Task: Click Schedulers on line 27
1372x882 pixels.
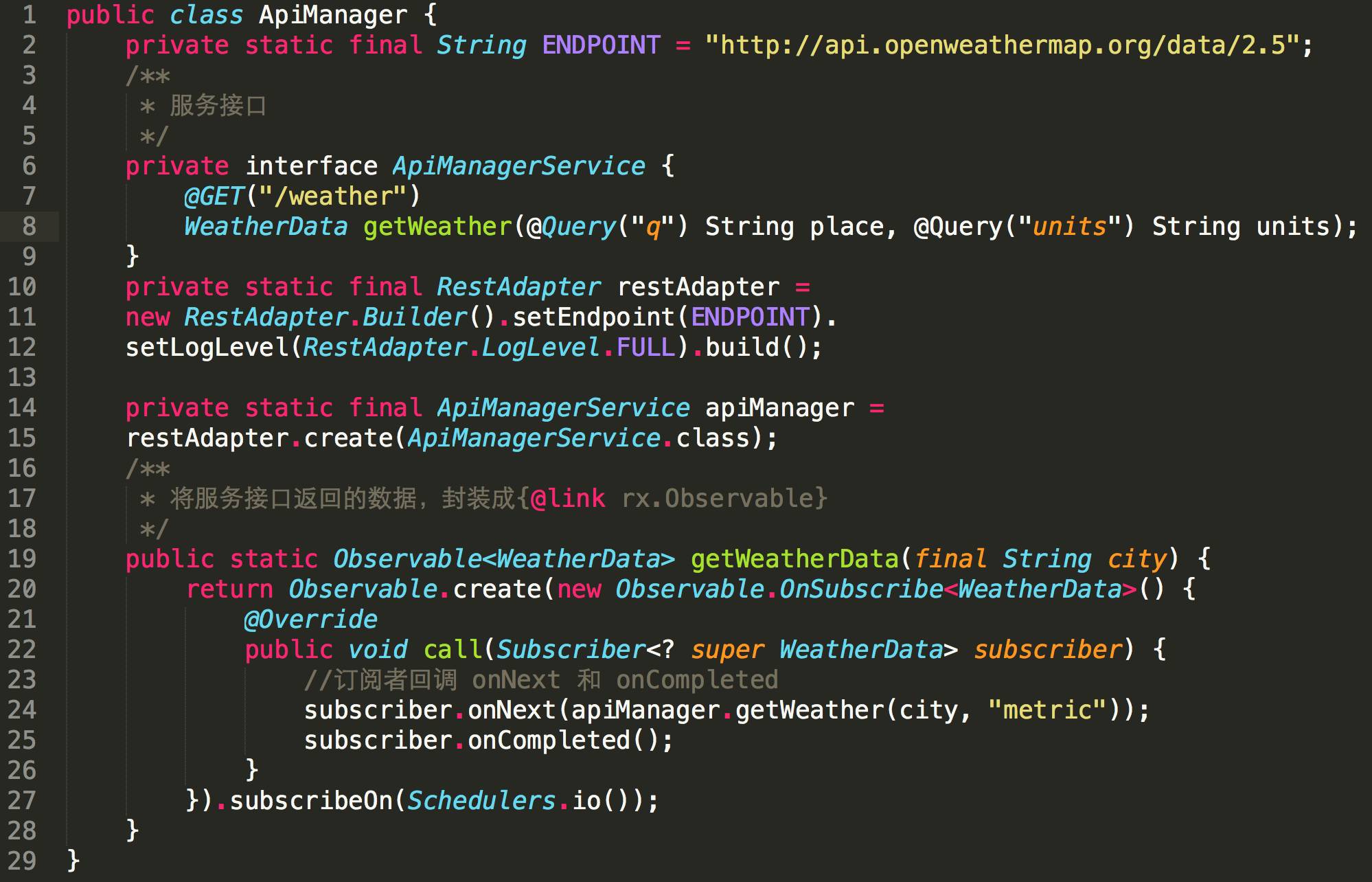Action: click(482, 801)
